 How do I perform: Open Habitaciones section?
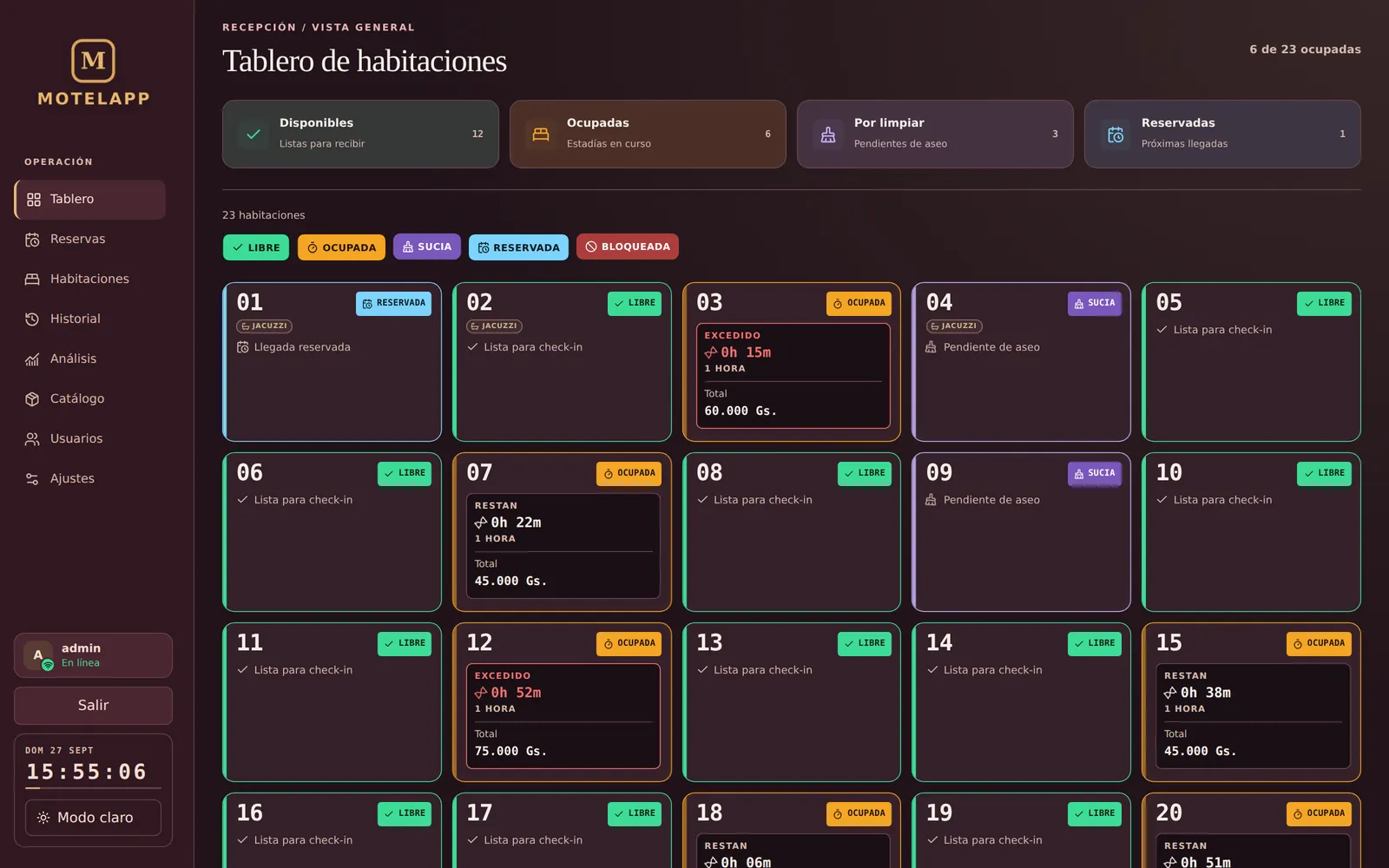click(90, 279)
